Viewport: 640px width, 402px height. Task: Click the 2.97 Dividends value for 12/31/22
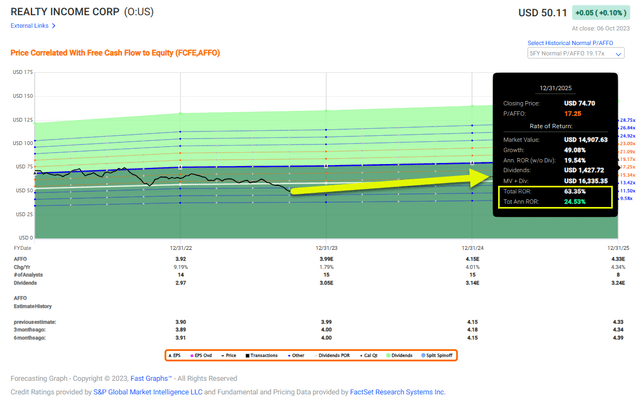181,283
